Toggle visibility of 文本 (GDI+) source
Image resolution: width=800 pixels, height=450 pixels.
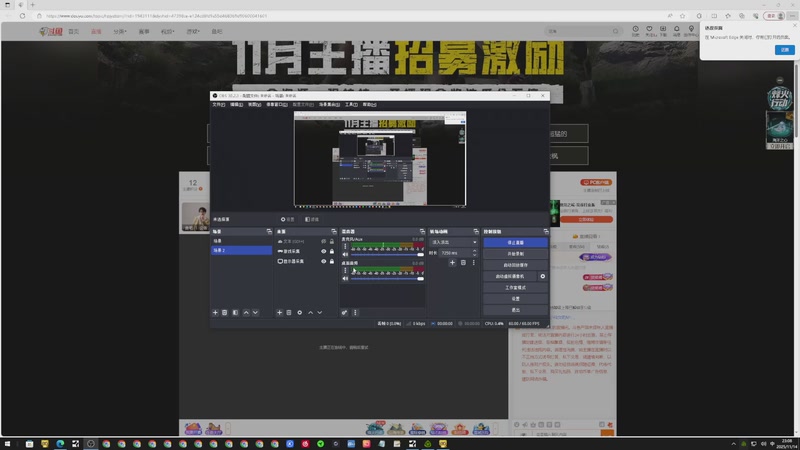pyautogui.click(x=323, y=241)
